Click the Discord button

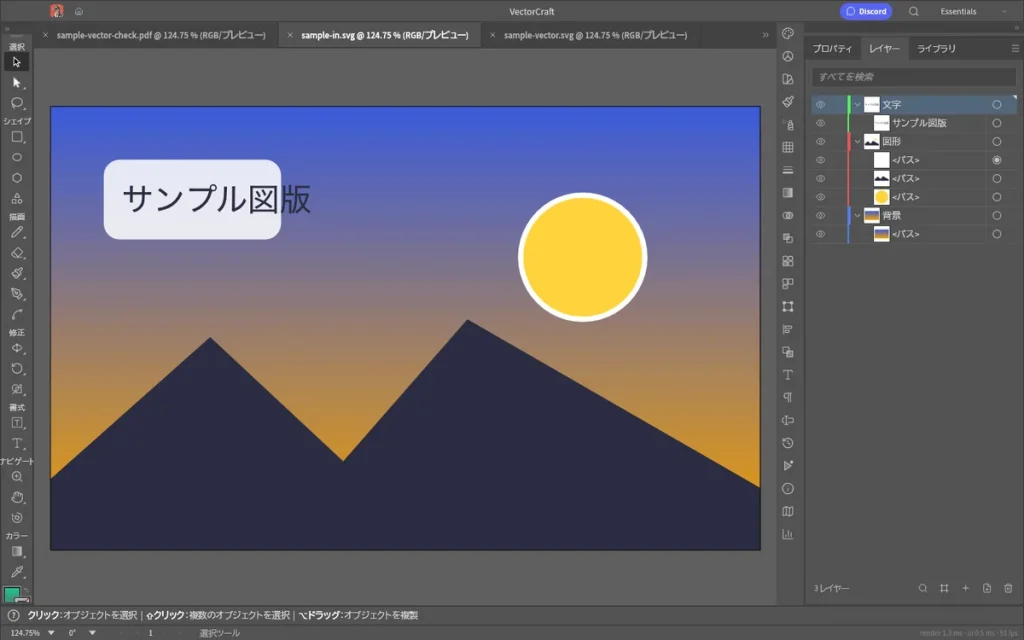[865, 11]
